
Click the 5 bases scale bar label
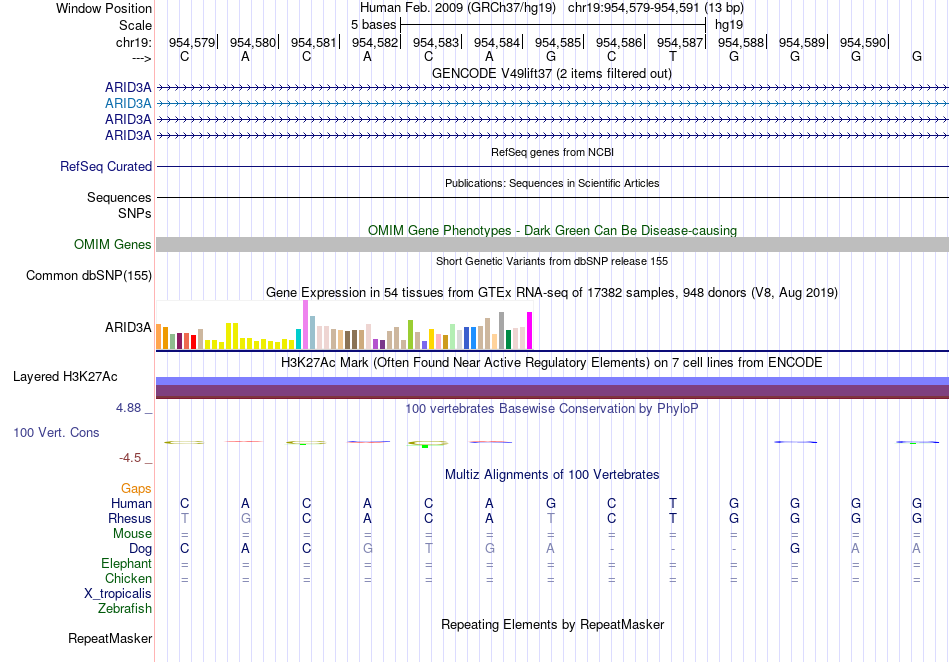[x=373, y=25]
